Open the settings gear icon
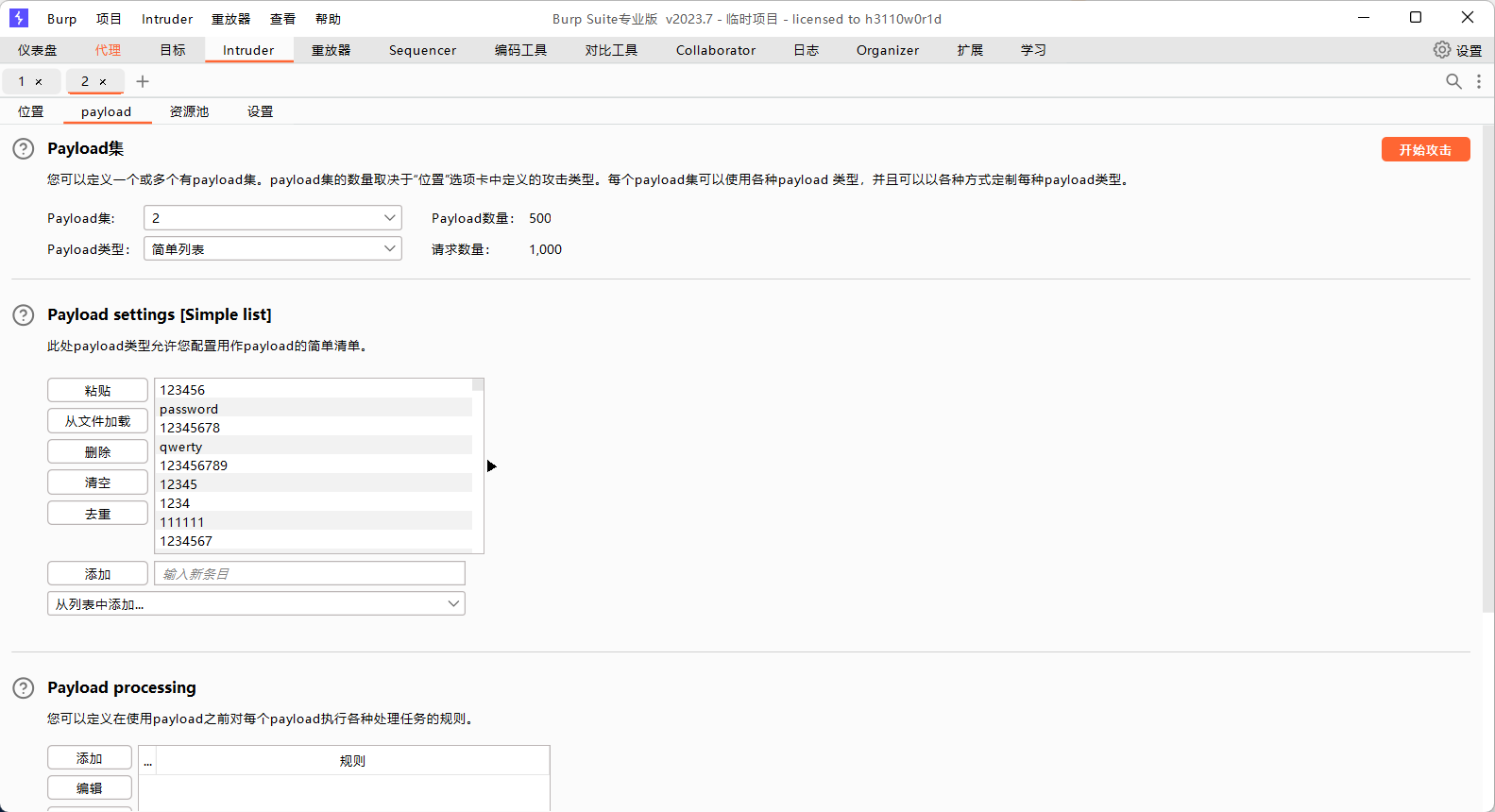 1442,50
